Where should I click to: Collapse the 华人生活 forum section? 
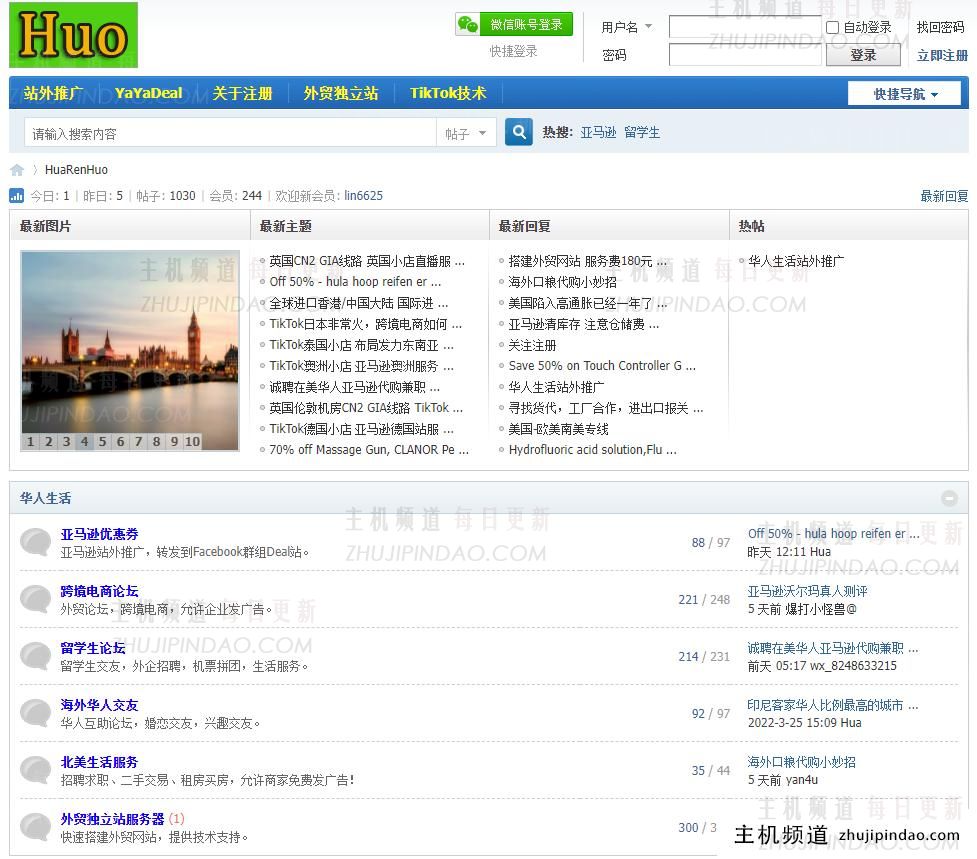pyautogui.click(x=948, y=498)
